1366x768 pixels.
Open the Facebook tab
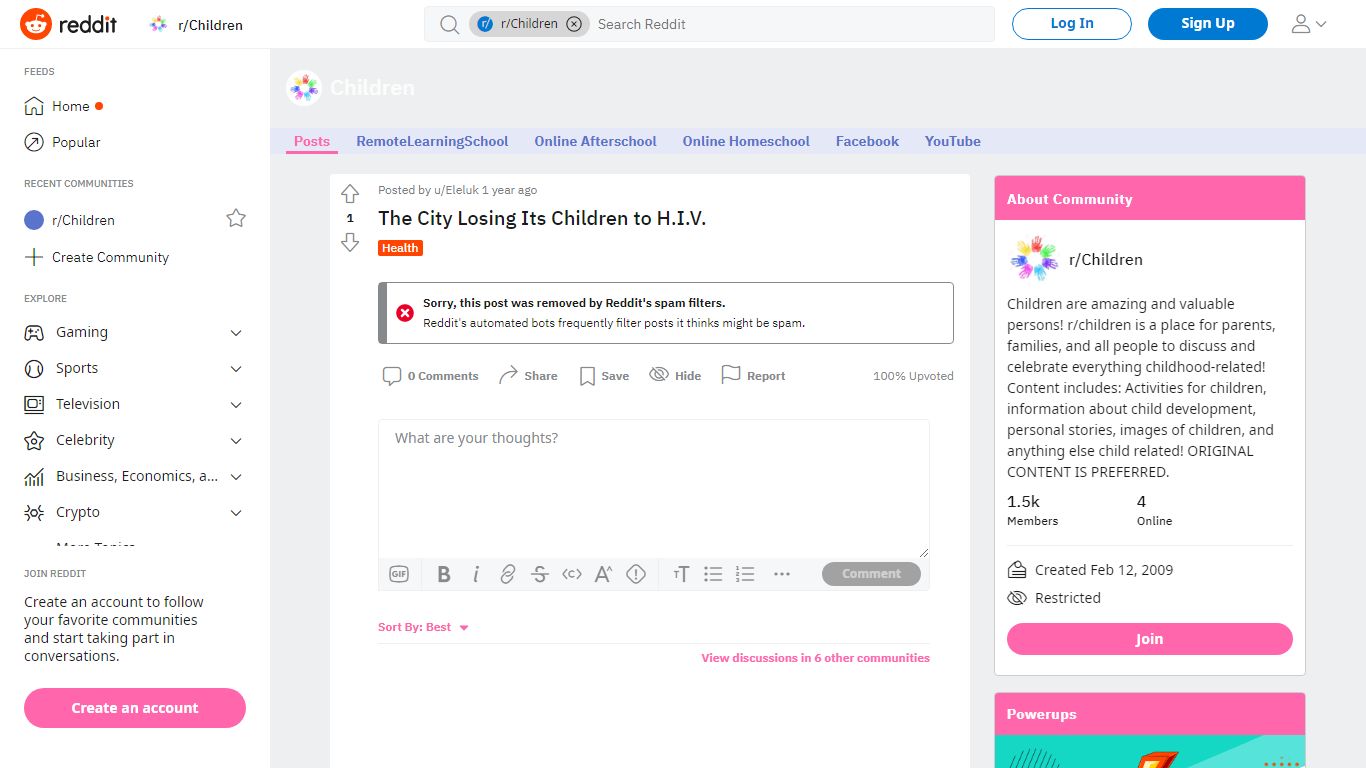click(867, 141)
